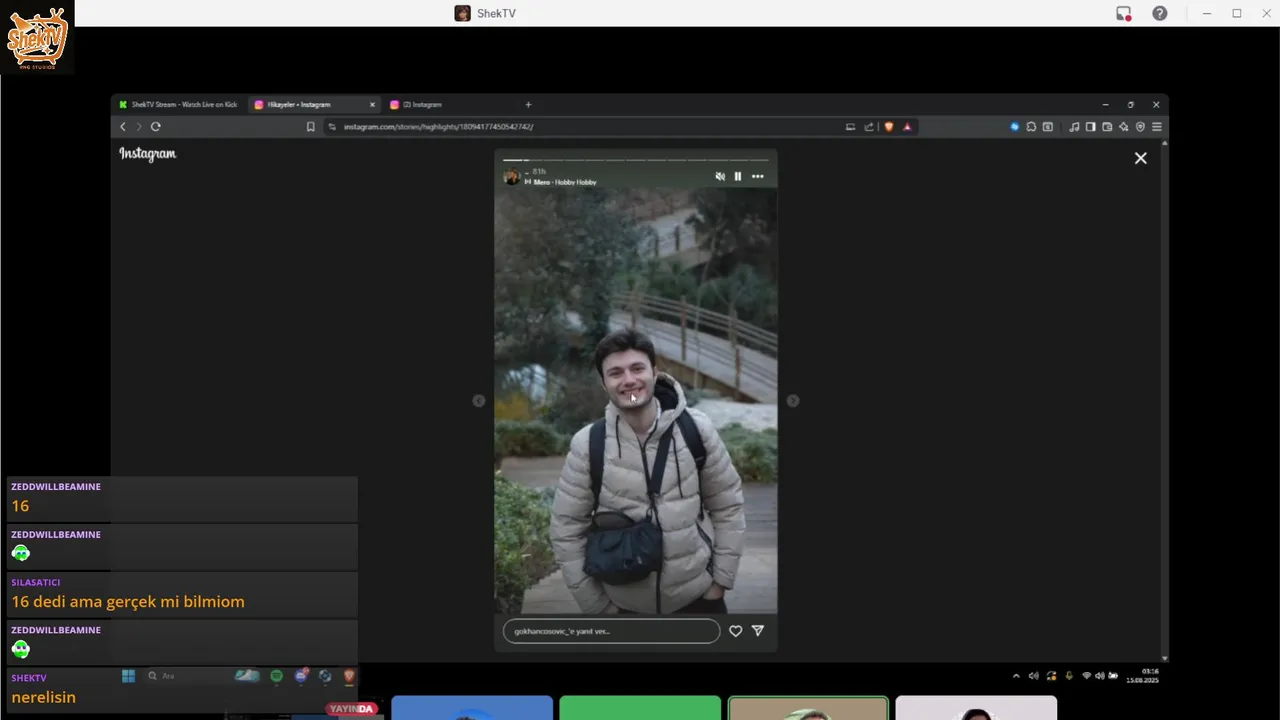Like the story with the heart icon
The width and height of the screenshot is (1280, 720).
tap(735, 631)
